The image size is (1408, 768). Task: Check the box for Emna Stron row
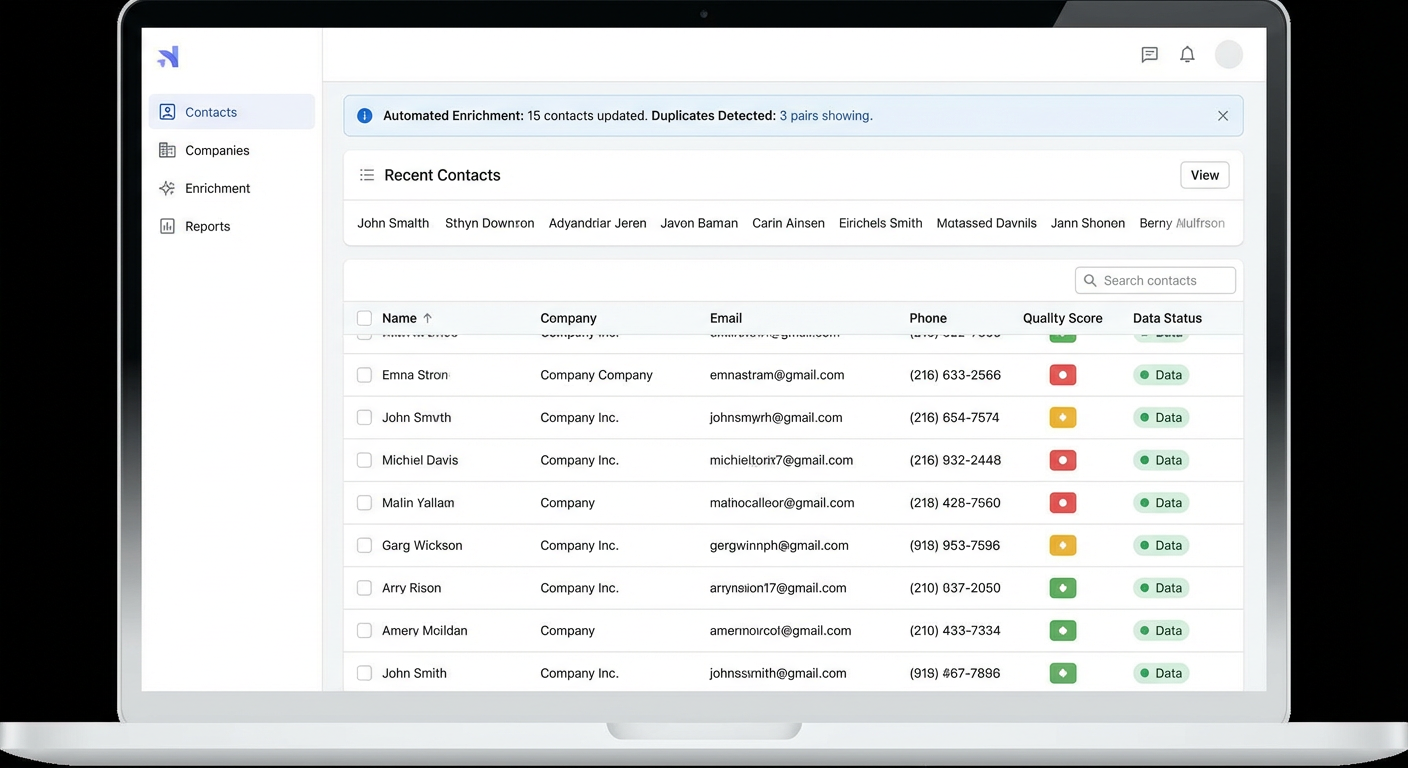click(x=364, y=375)
